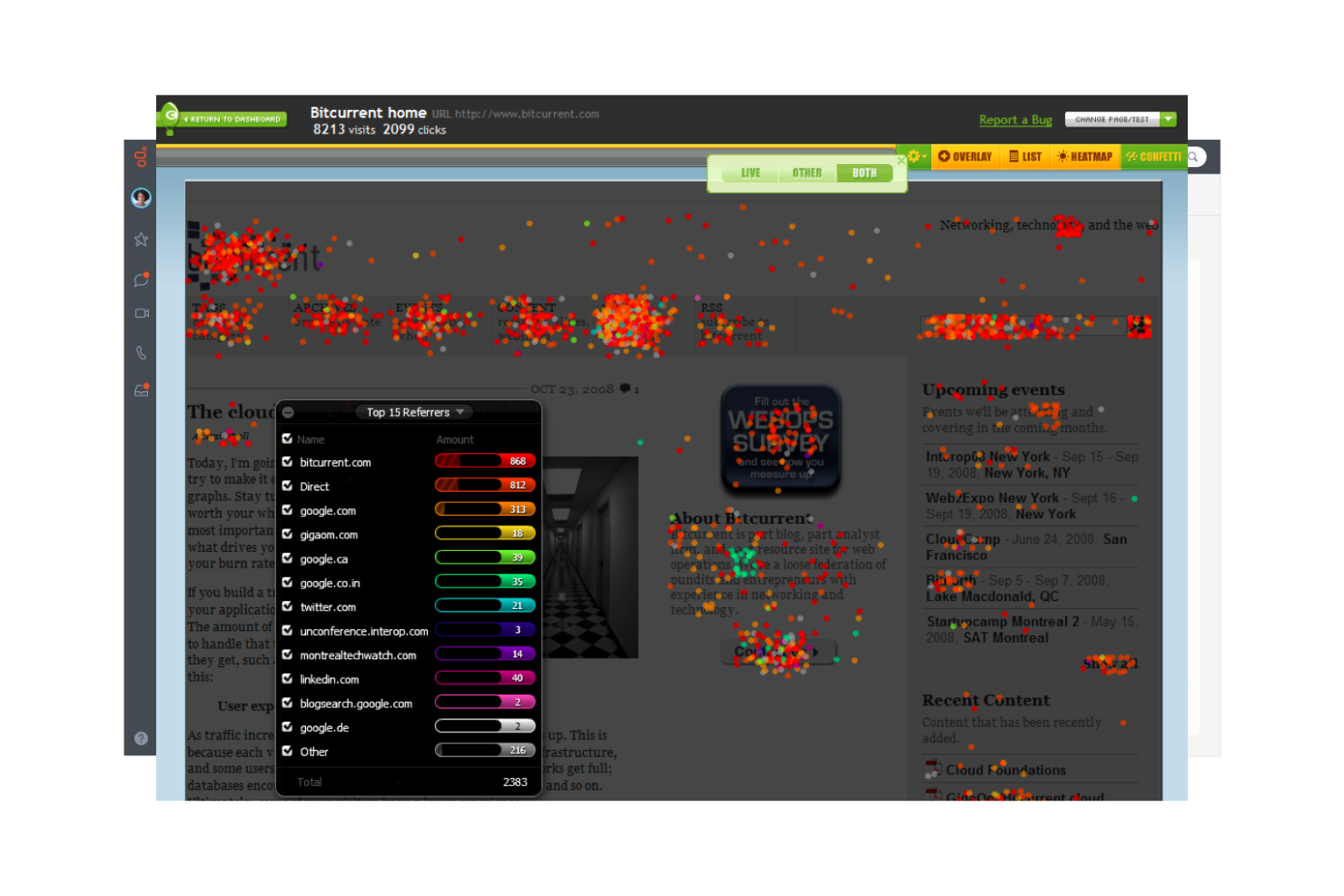Click the gigaom.com yellow amount bar
Screen dimensions: 1344x896
click(485, 533)
